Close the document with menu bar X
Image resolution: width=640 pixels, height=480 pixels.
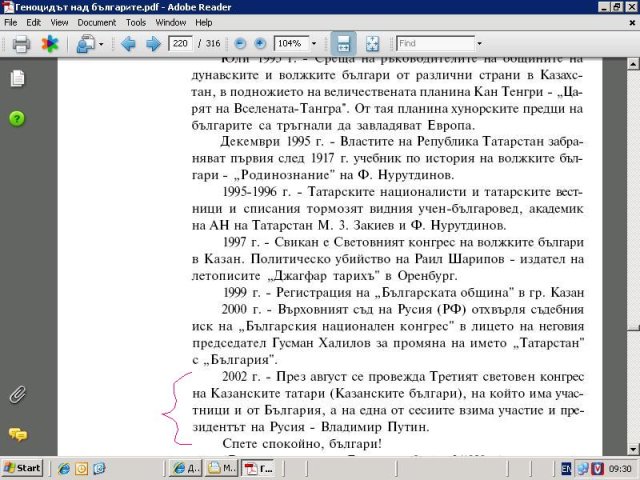(x=632, y=23)
